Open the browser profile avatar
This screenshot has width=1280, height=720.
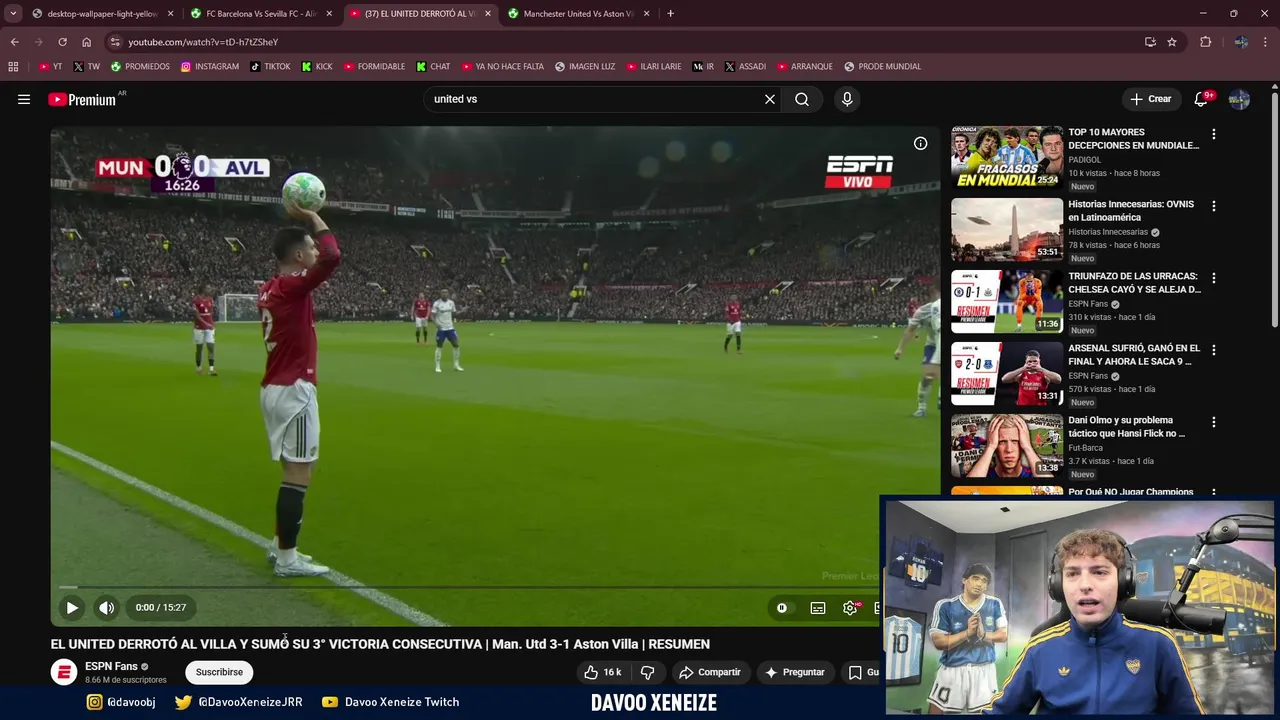[x=1241, y=42]
